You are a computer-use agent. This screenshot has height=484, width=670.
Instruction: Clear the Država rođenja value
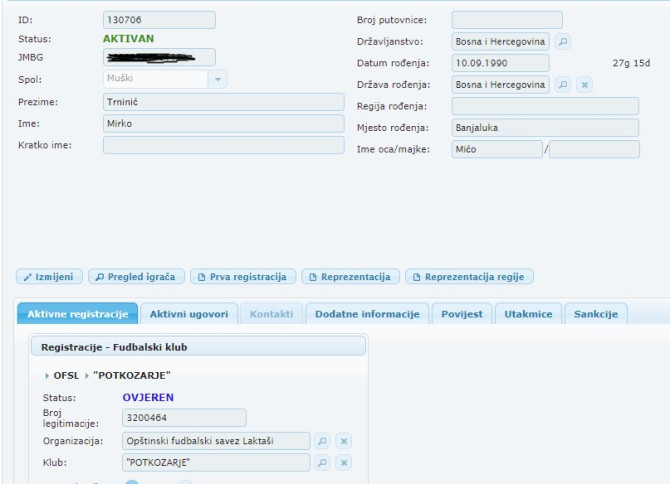(585, 84)
